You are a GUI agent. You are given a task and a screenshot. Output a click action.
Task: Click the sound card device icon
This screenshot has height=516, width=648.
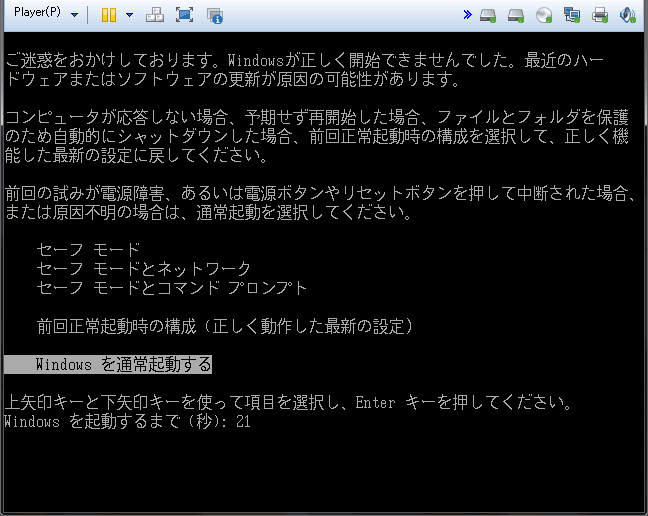click(628, 15)
